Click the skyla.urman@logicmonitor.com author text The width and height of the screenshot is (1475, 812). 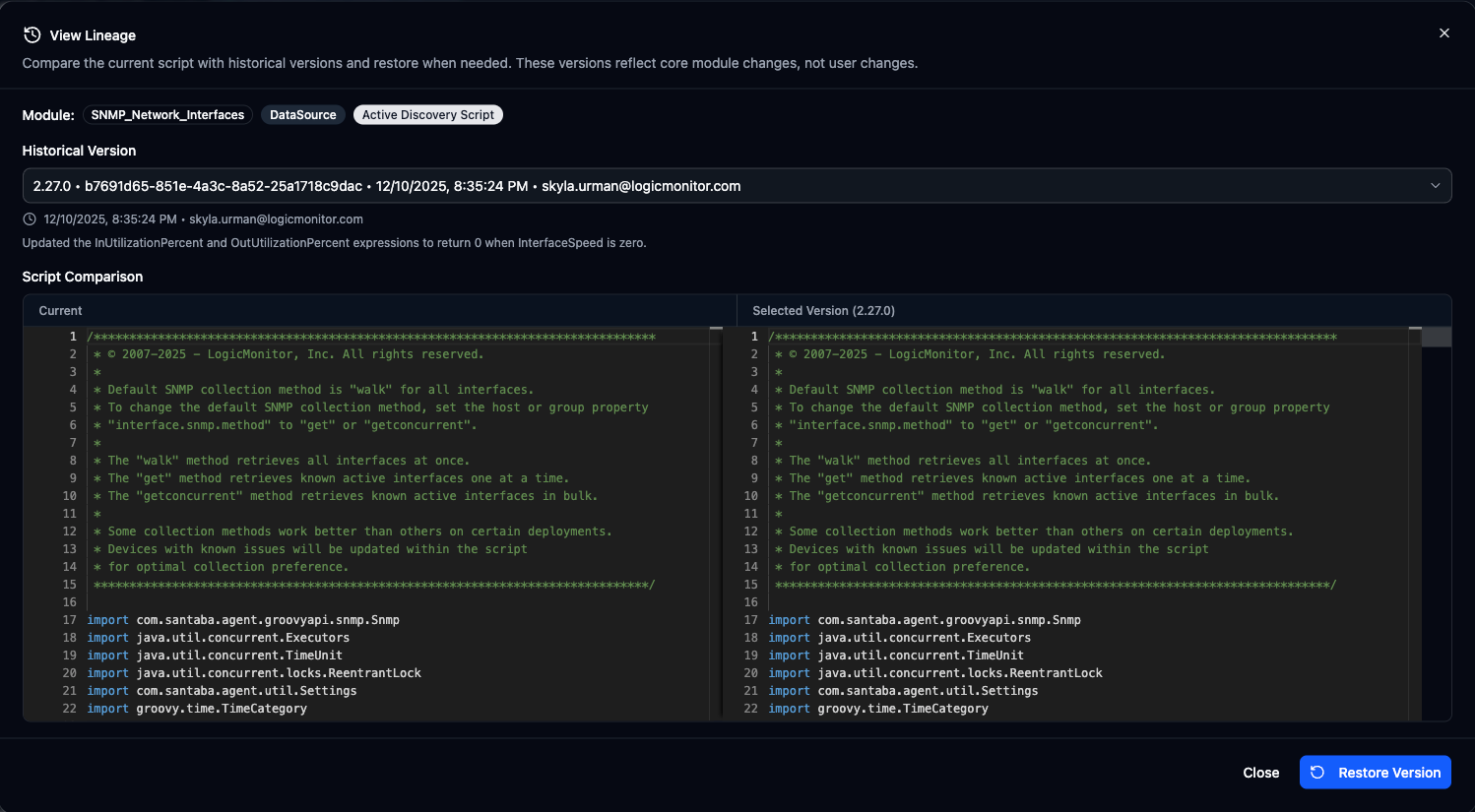pos(277,219)
